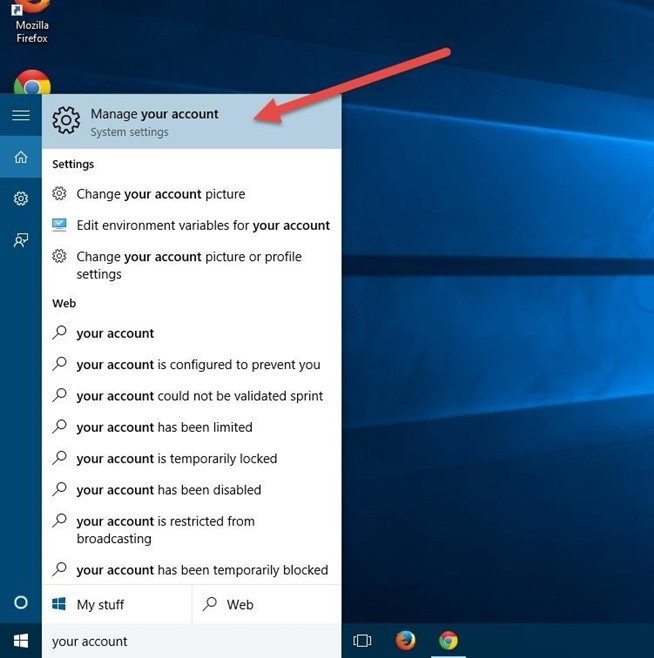Screen dimensions: 654x658
Task: Launch Firefox from the taskbar
Action: coord(405,640)
